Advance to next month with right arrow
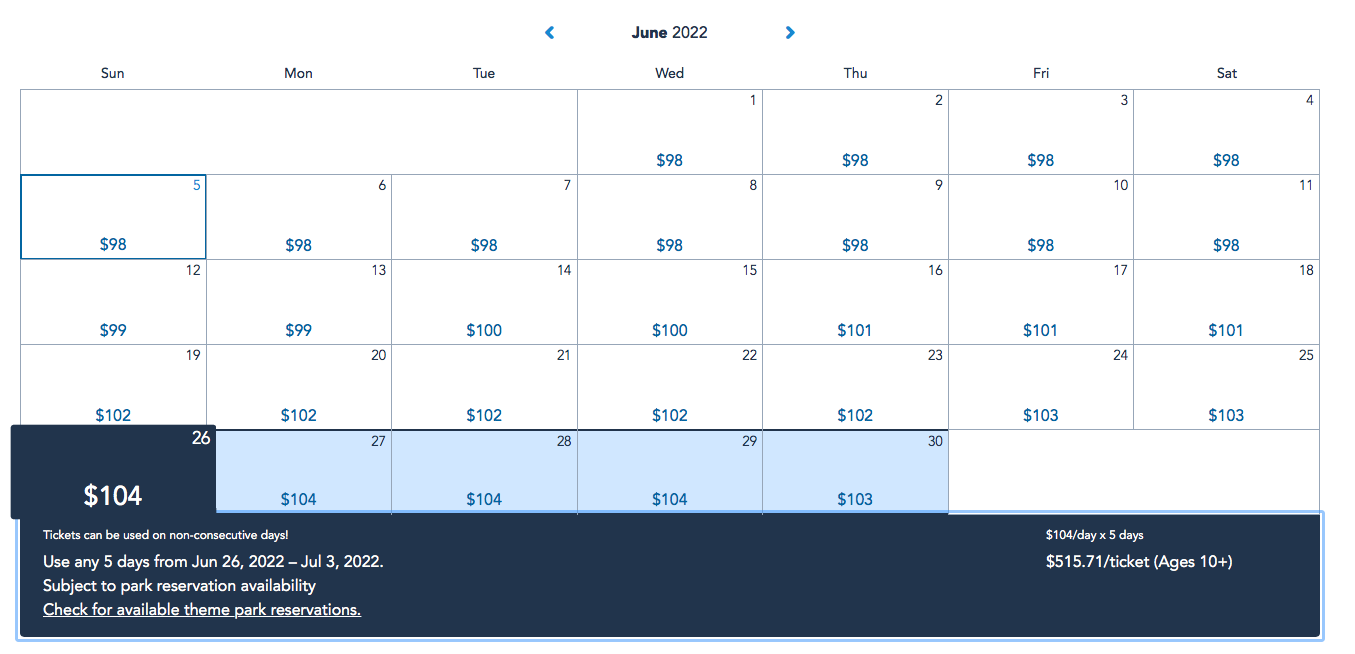 (790, 33)
